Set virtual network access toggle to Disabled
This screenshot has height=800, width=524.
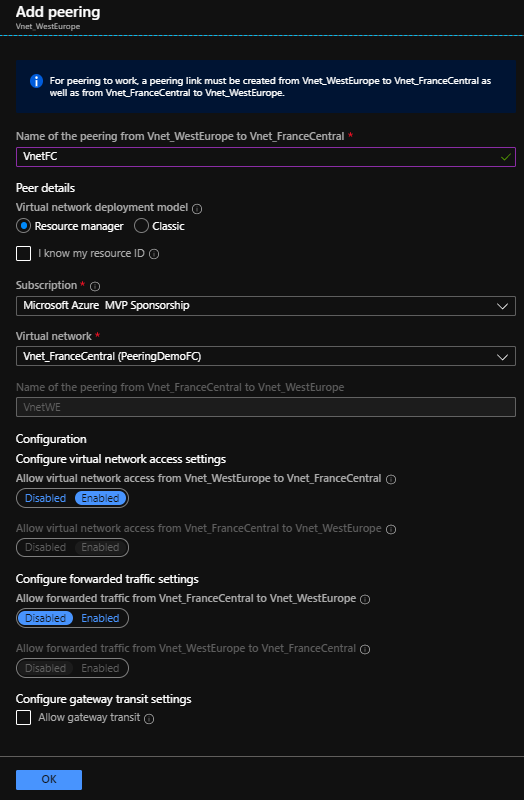point(45,498)
